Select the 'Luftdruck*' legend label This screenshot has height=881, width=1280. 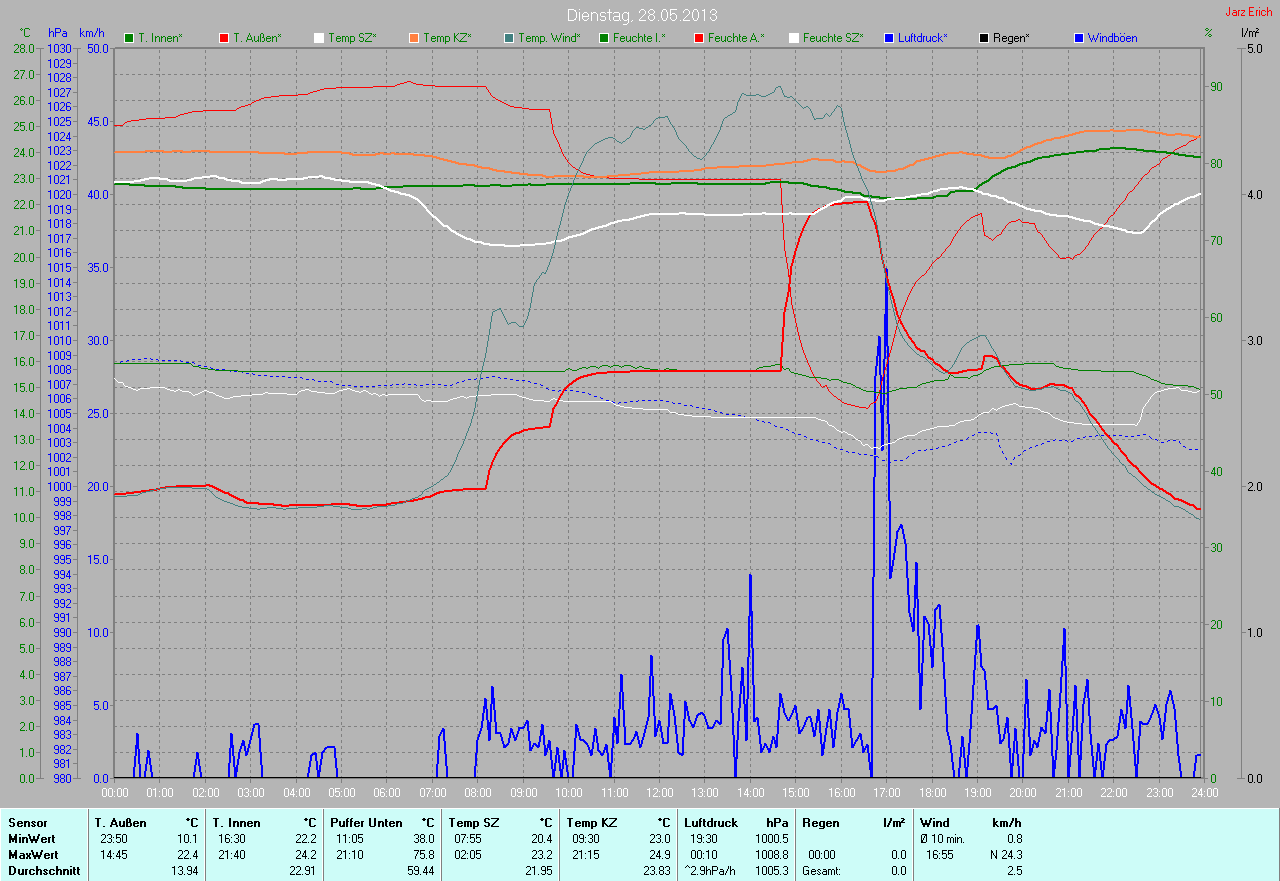[923, 38]
